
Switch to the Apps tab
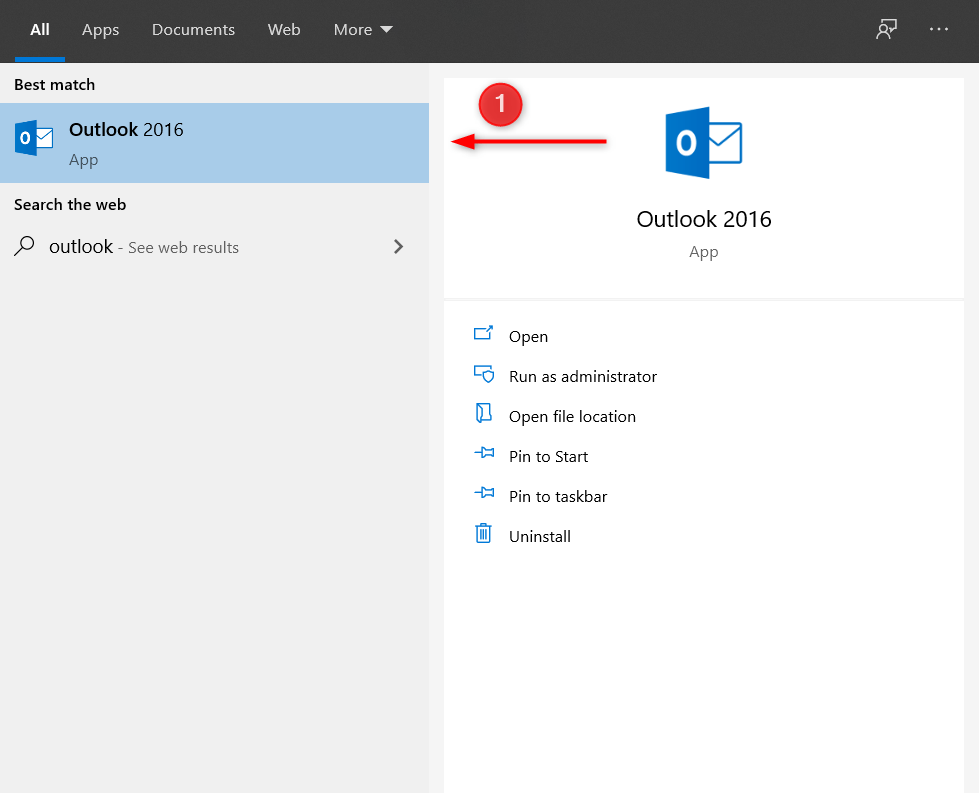101,30
